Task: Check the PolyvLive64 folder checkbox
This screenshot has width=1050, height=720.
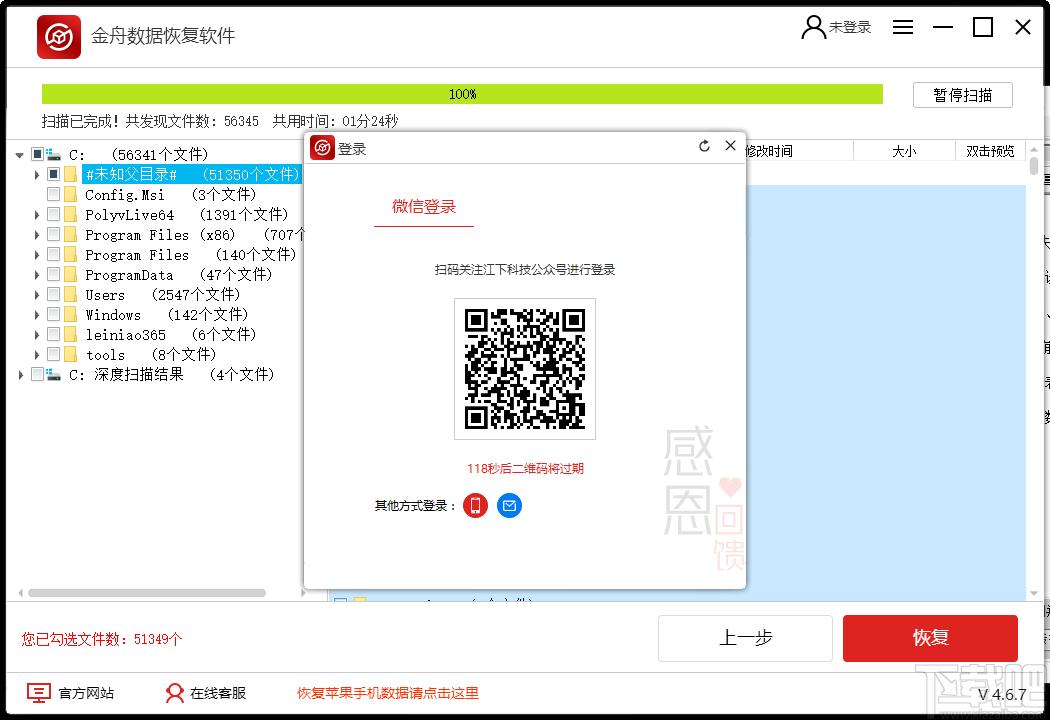Action: tap(54, 214)
